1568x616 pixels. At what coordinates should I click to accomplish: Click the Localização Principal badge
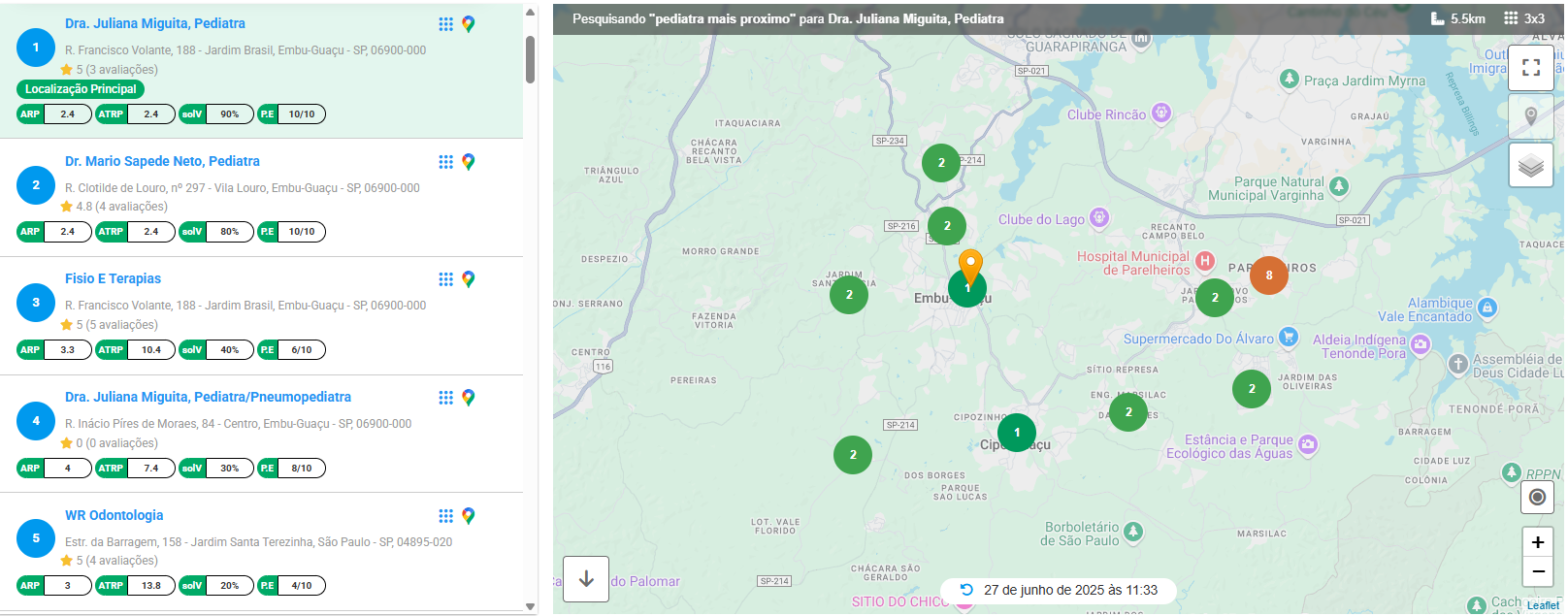(81, 89)
